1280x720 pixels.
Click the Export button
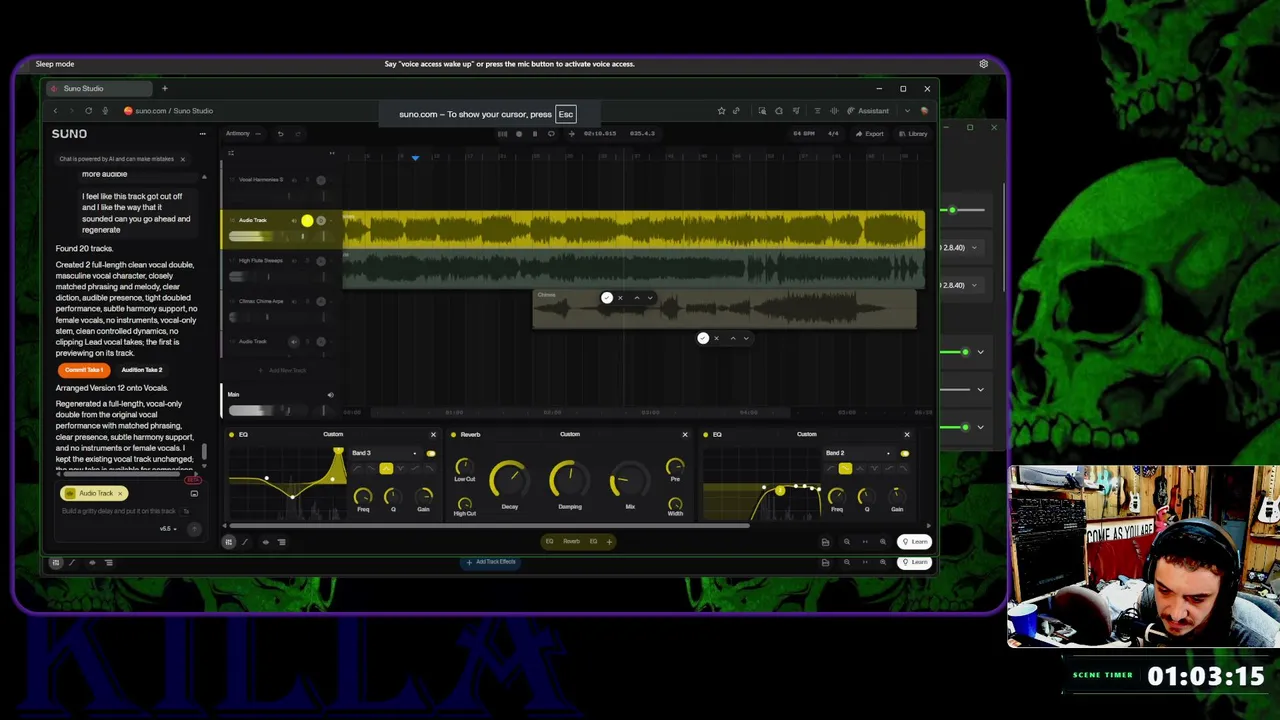coord(870,134)
